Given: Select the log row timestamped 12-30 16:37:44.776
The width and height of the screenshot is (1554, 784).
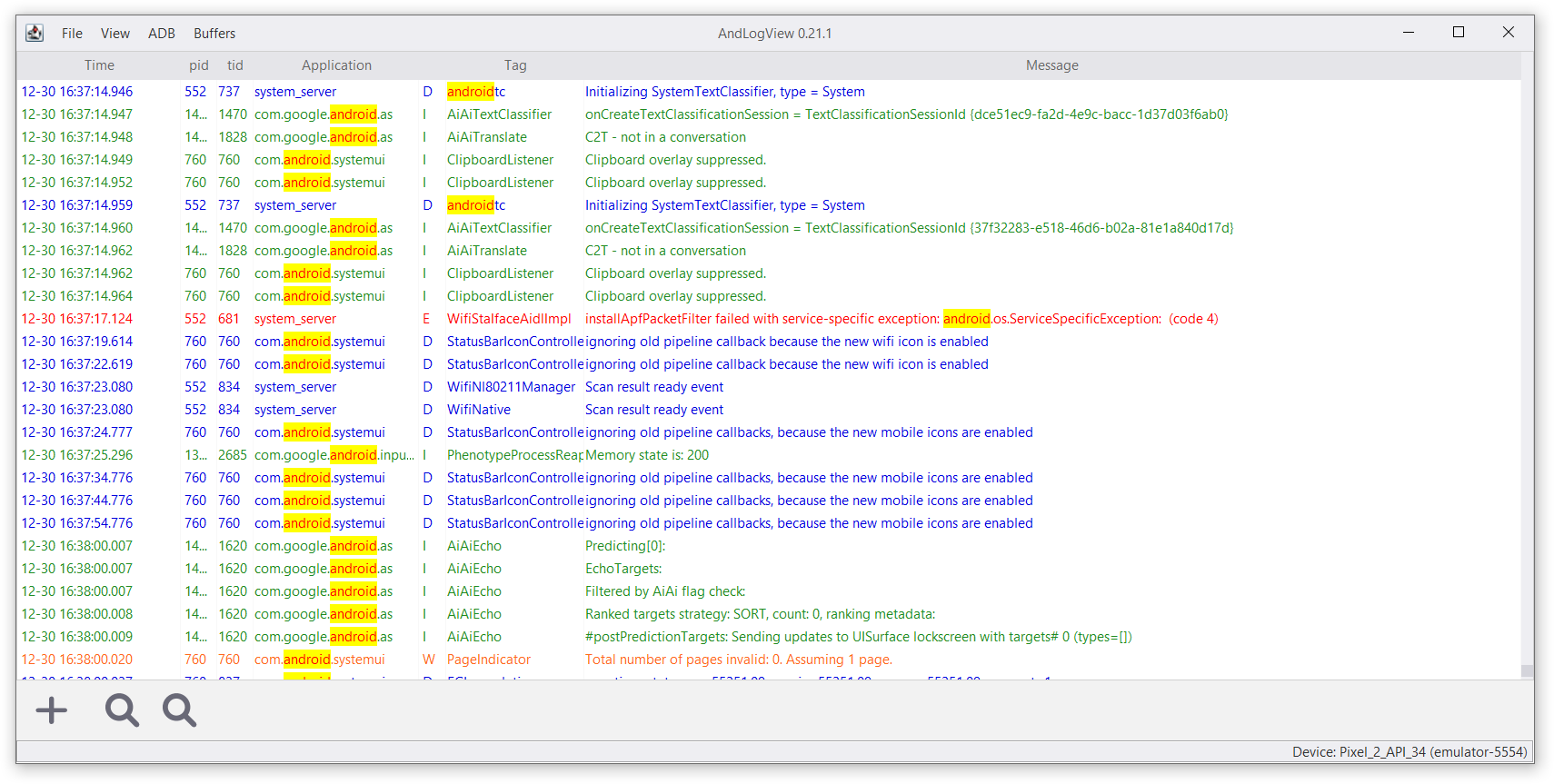Looking at the screenshot, I should (769, 501).
